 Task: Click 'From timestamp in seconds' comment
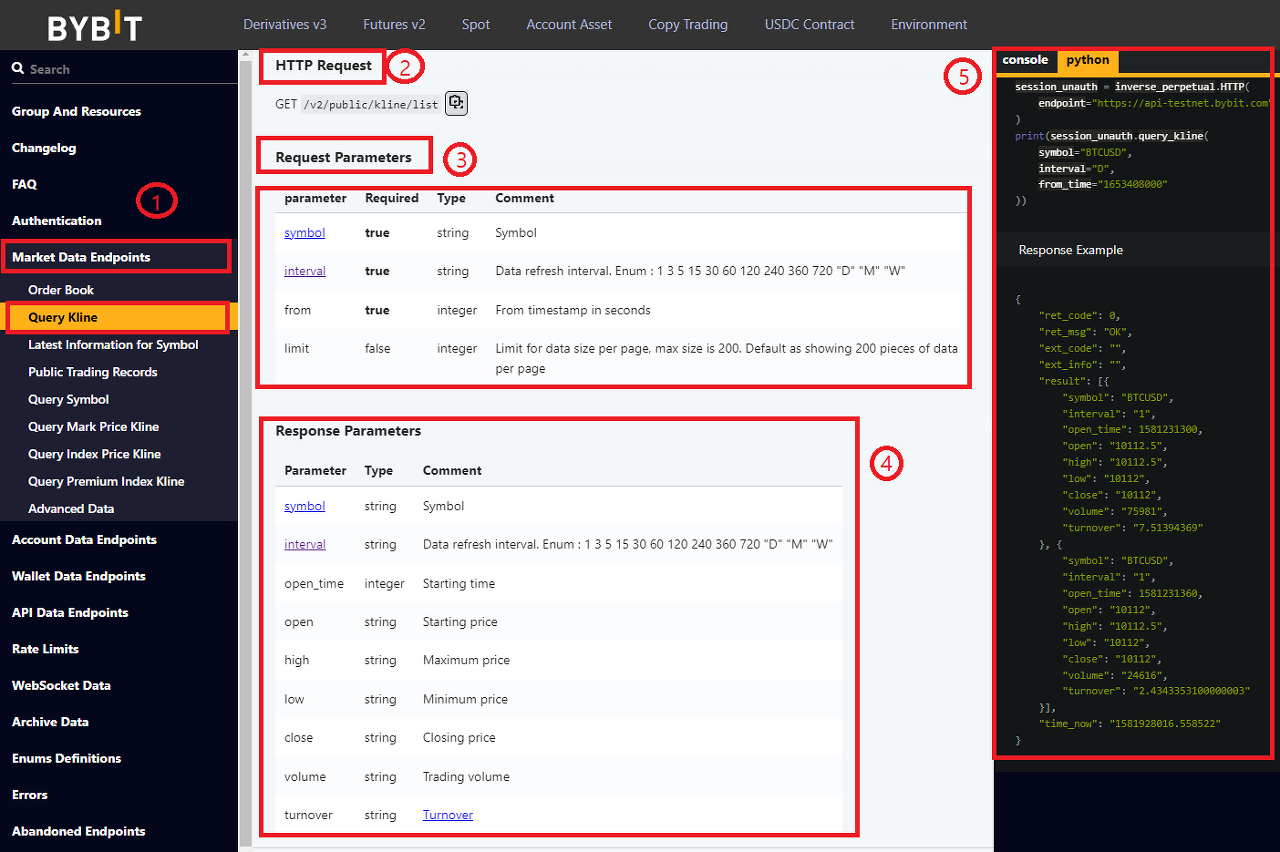click(573, 310)
